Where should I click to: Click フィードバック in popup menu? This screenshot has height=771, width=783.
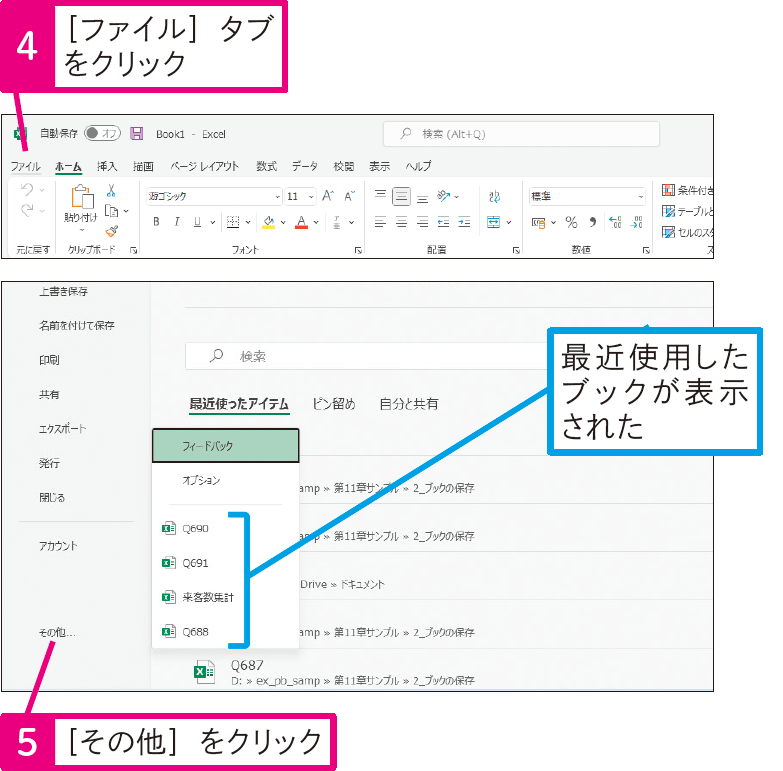226,445
